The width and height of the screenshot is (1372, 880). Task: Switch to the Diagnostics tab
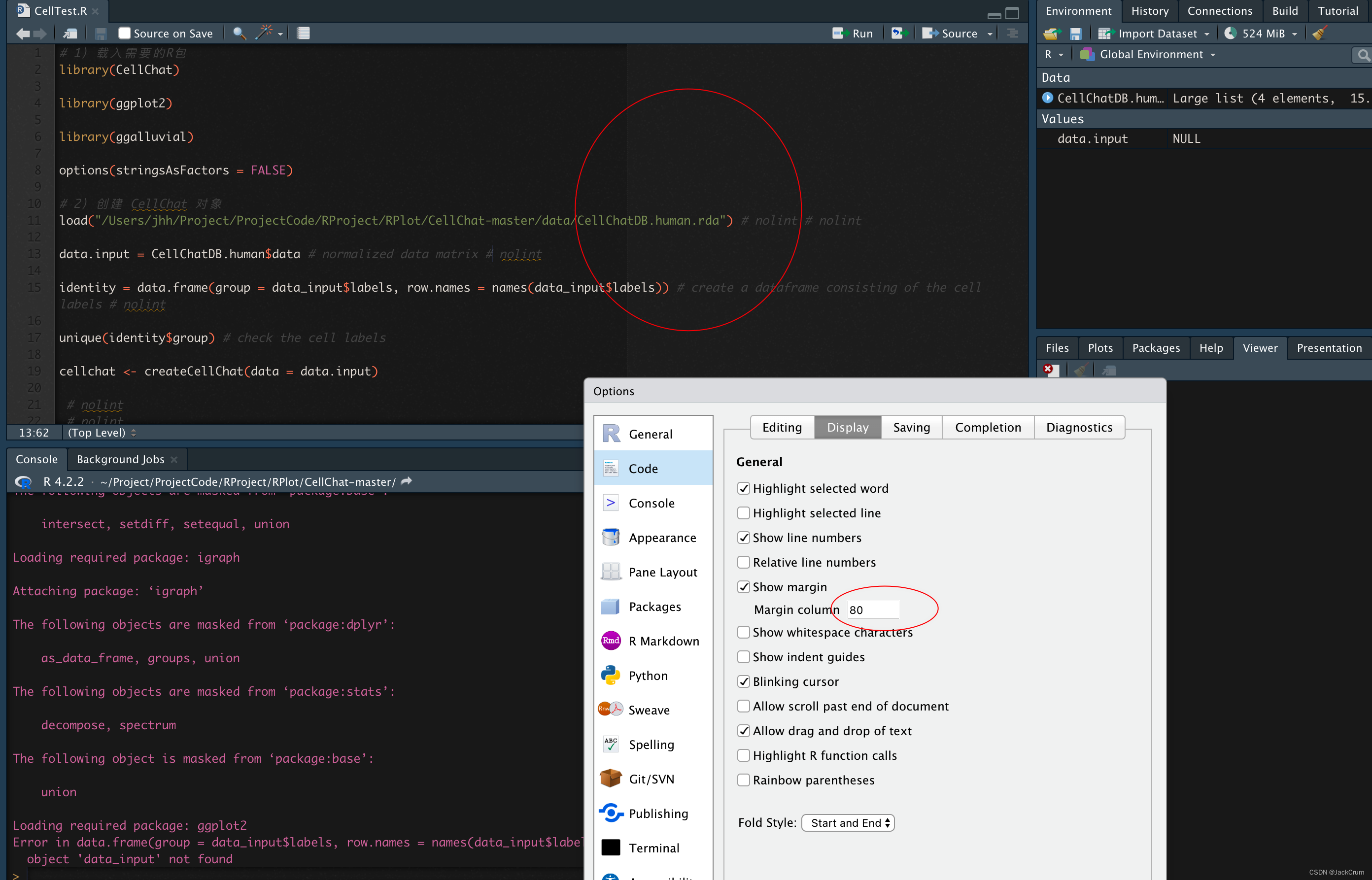(1079, 427)
